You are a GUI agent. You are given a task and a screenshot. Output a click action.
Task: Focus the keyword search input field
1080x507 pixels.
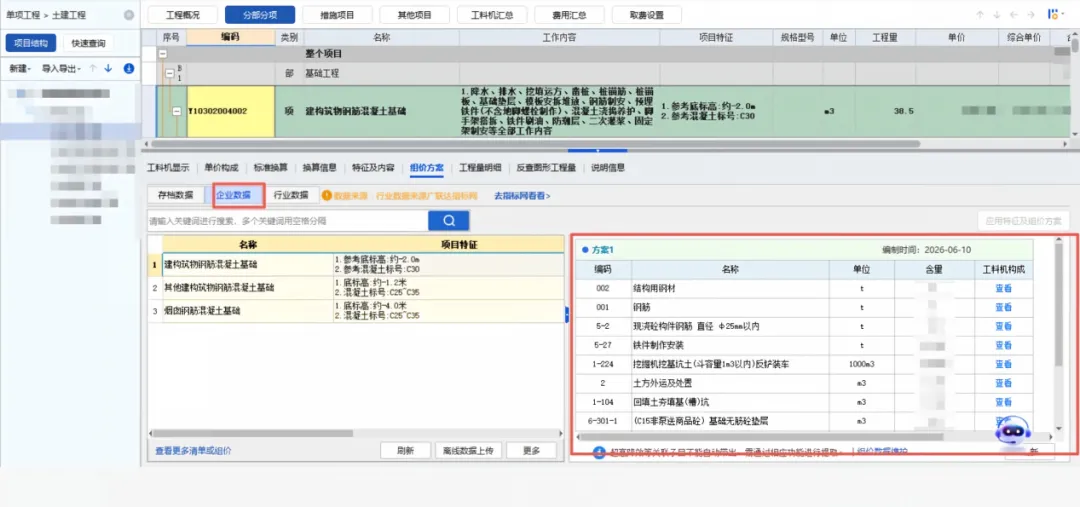point(287,220)
